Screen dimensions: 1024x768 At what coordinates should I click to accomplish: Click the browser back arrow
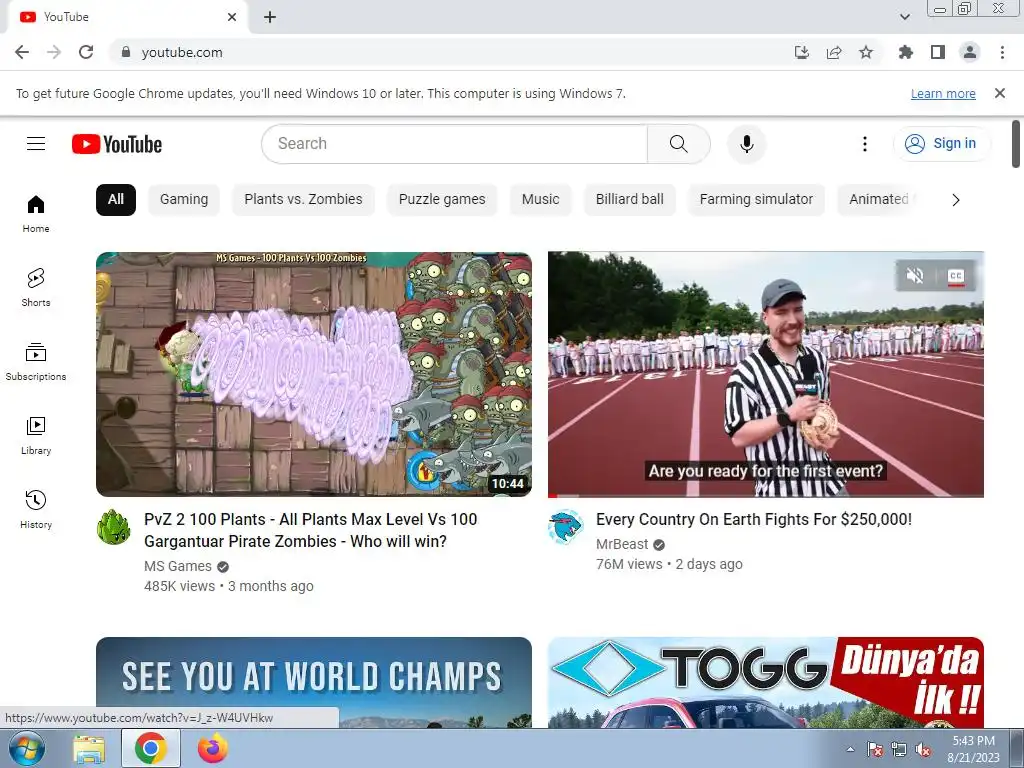22,52
